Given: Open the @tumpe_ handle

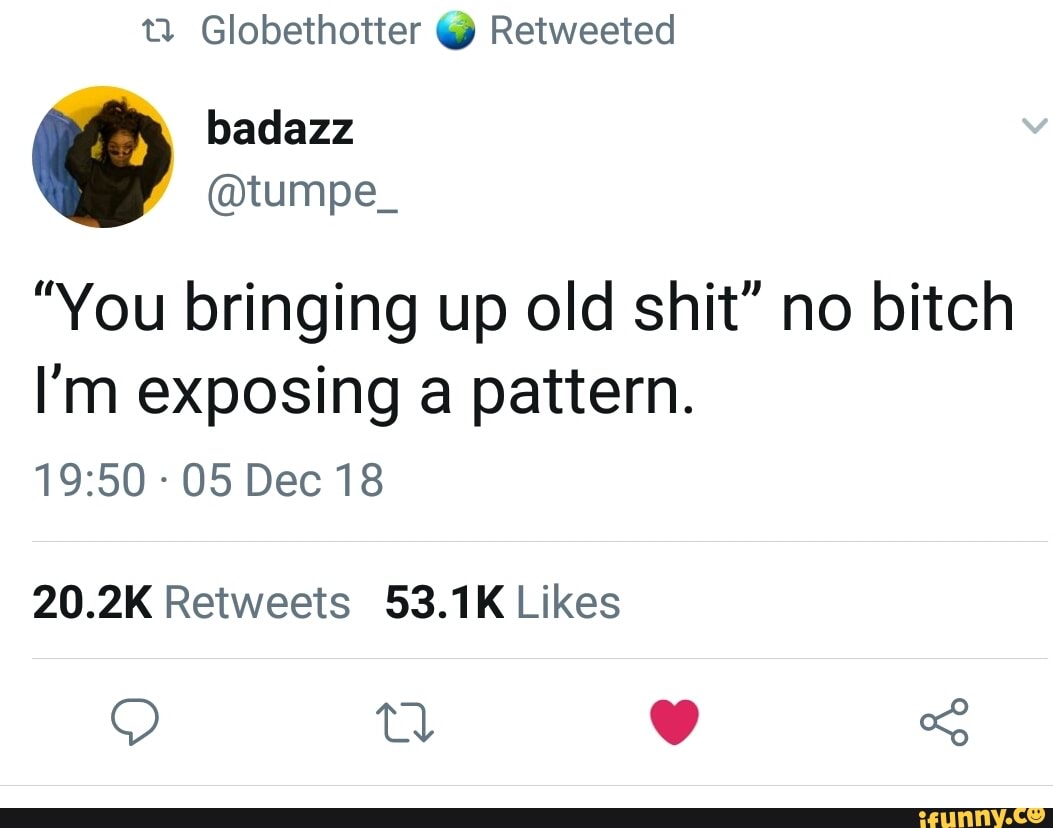Looking at the screenshot, I should [302, 193].
